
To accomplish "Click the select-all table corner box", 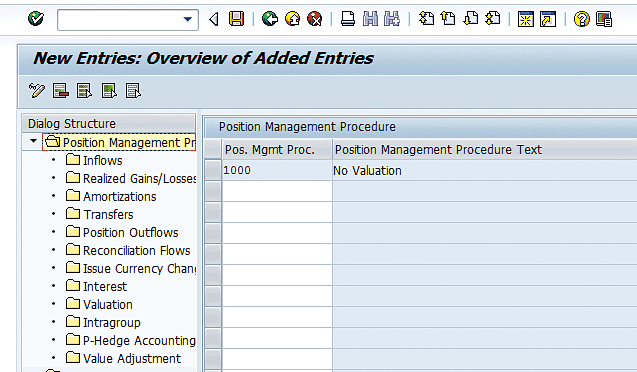I will tap(213, 149).
